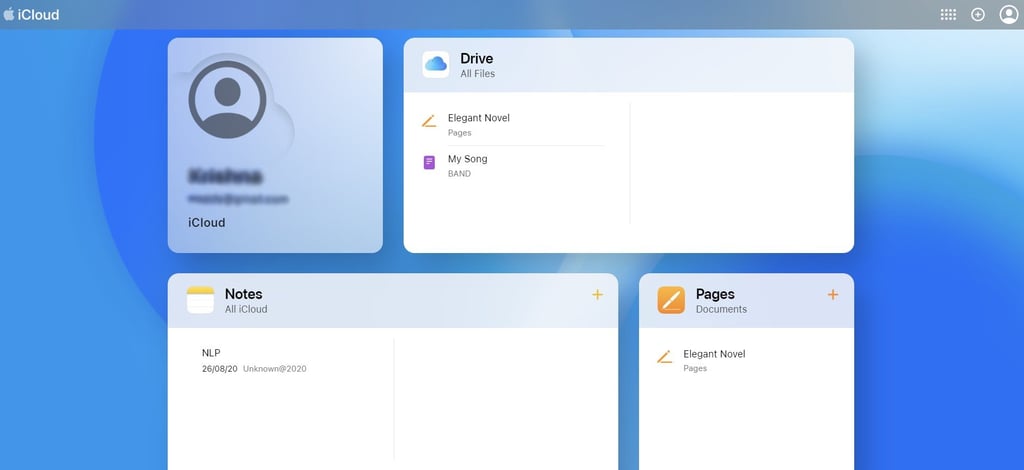Click the BAND label under My Song
This screenshot has width=1024, height=470.
click(459, 174)
